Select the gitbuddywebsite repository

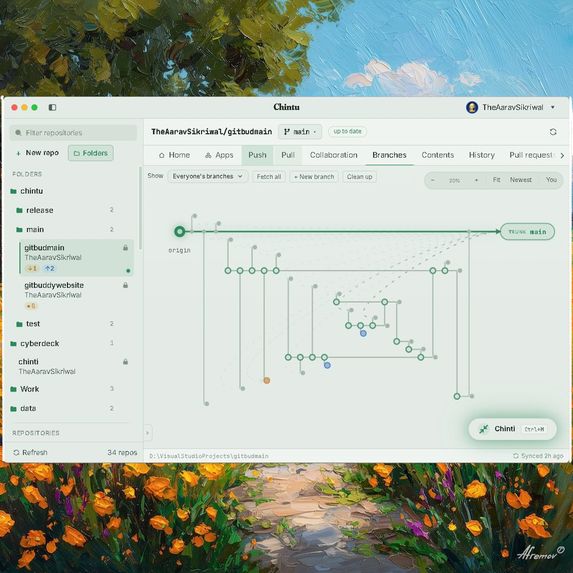click(76, 295)
